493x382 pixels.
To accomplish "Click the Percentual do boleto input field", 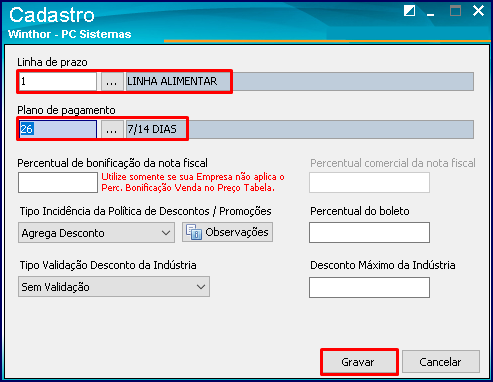I will [x=369, y=232].
